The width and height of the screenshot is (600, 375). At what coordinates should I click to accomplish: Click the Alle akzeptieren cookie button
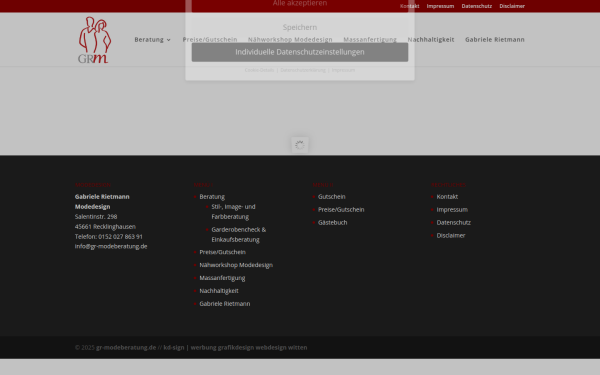point(300,5)
